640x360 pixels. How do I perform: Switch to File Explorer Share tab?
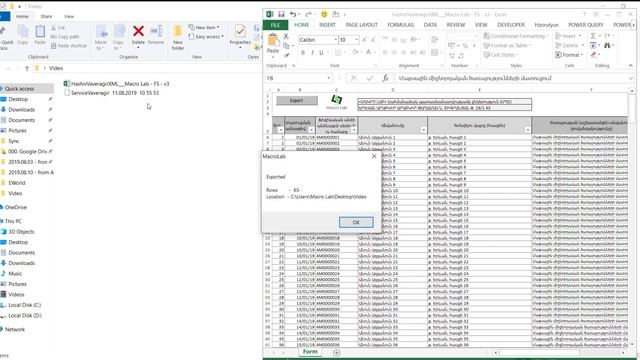pos(46,16)
